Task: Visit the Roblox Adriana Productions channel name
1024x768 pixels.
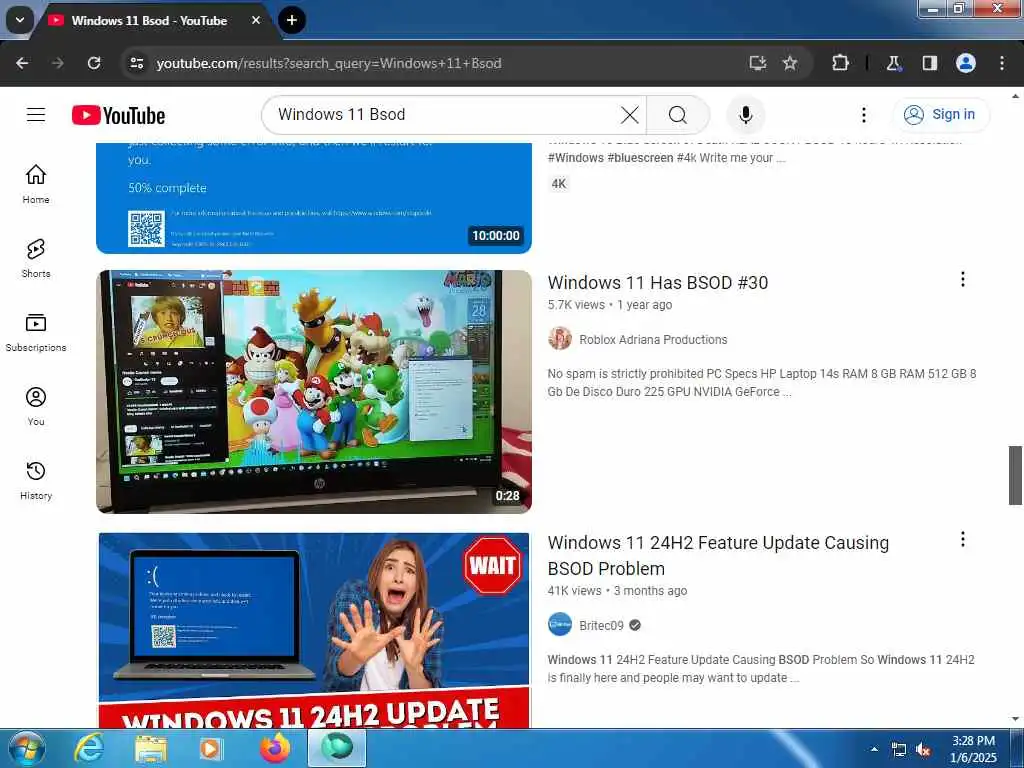Action: pyautogui.click(x=653, y=340)
